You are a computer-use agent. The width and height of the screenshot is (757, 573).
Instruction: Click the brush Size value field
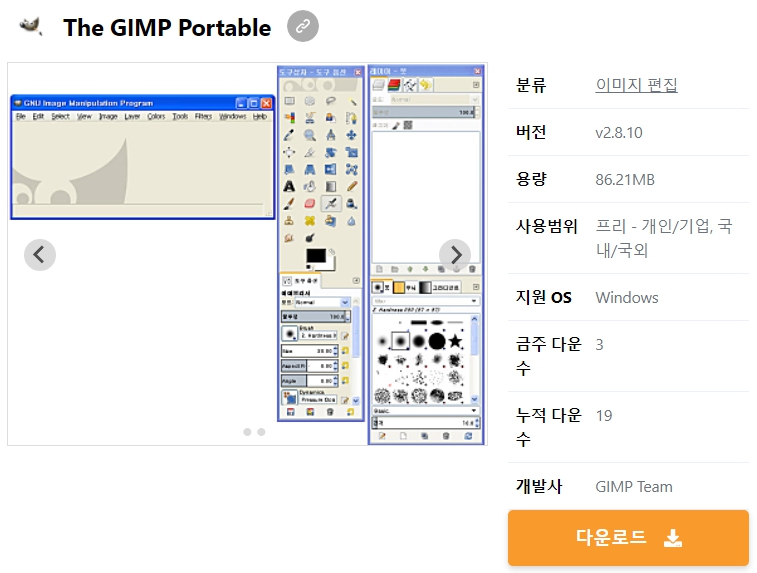[x=309, y=351]
